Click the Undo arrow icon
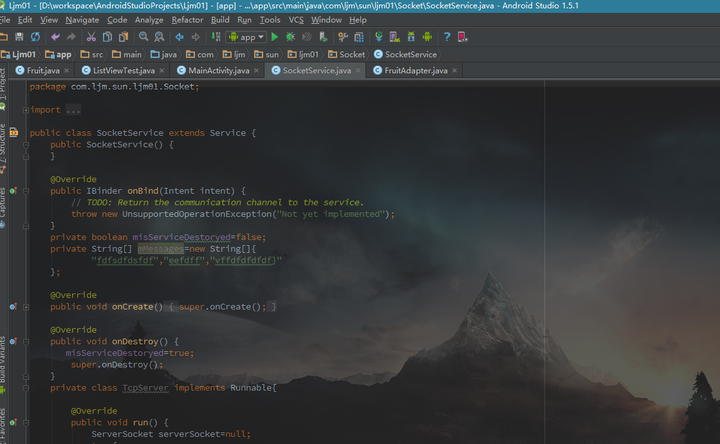720x444 pixels. point(56,37)
